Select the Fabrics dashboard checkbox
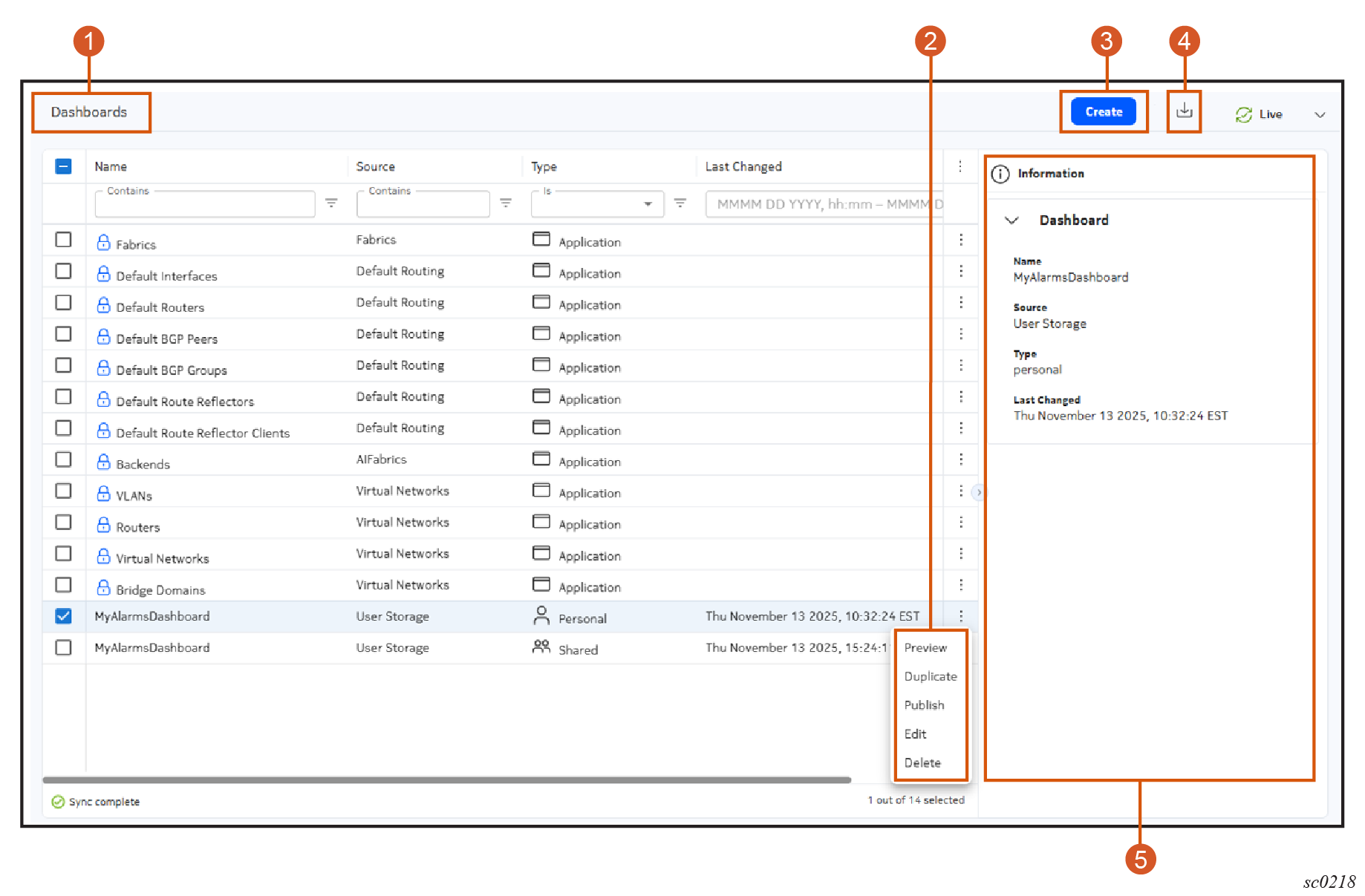1365x896 pixels. 64,240
